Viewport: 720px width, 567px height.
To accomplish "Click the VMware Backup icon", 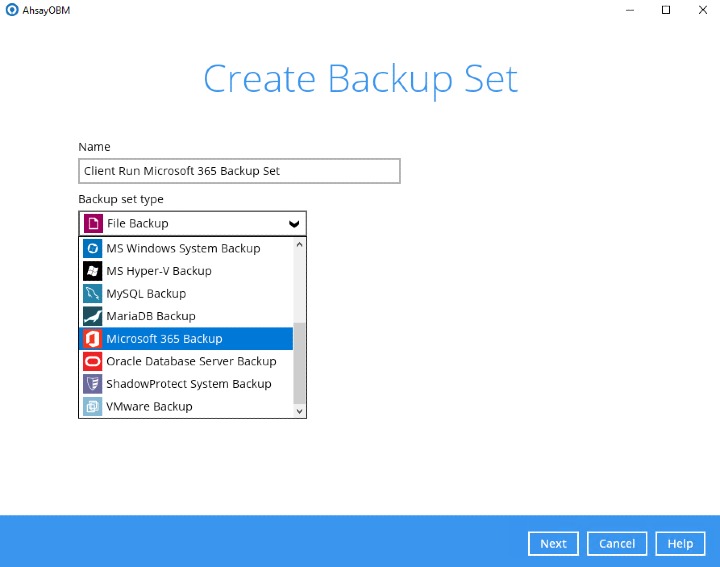I will tap(92, 407).
